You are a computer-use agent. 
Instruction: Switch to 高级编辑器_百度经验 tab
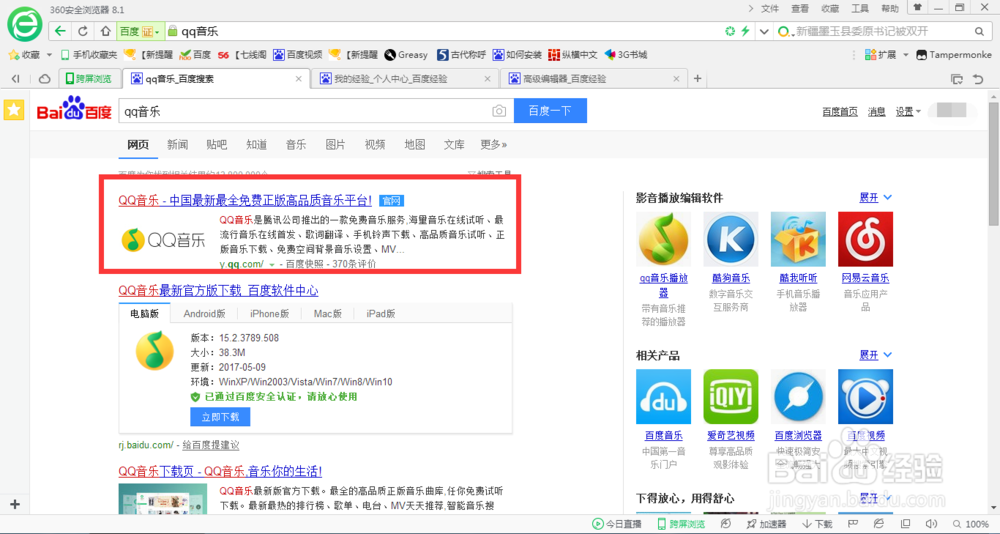[x=594, y=78]
